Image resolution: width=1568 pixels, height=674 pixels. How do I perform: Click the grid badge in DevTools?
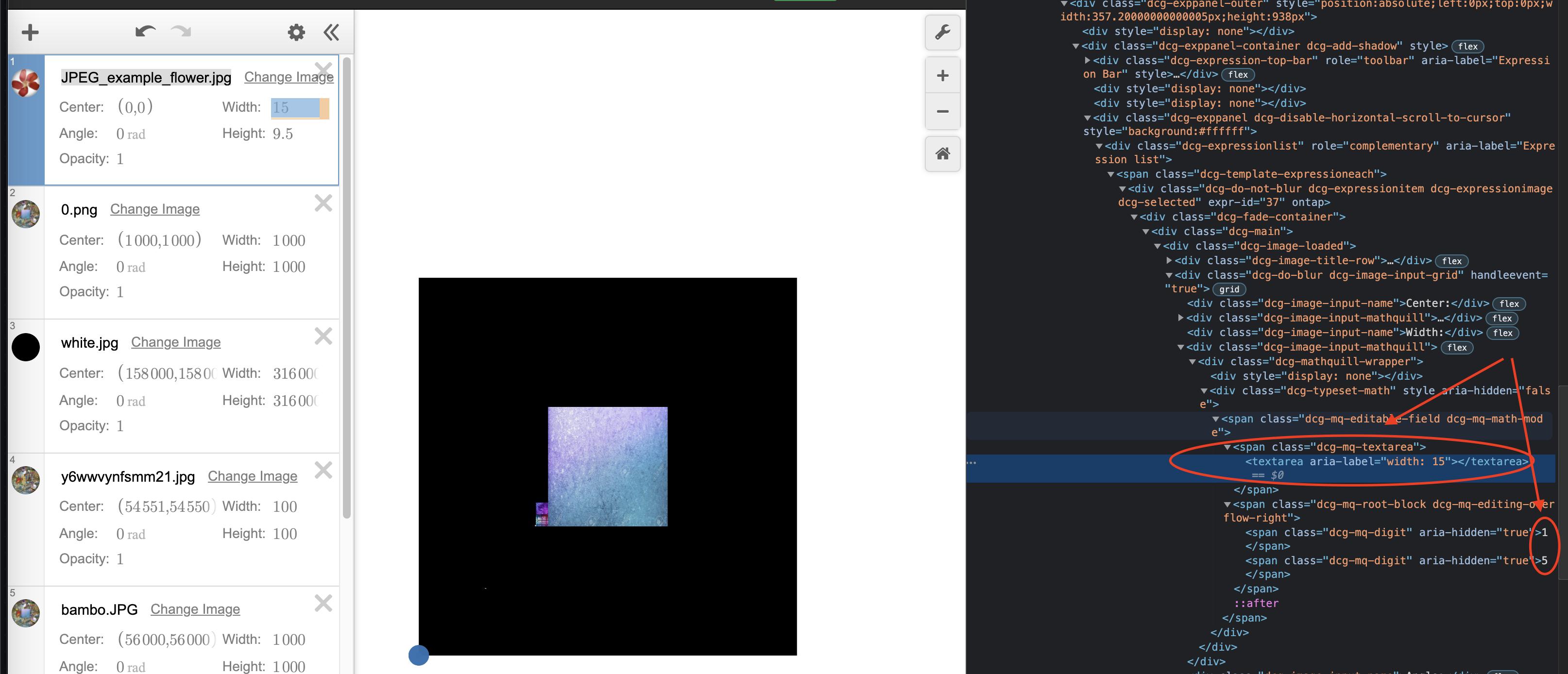tap(1229, 289)
